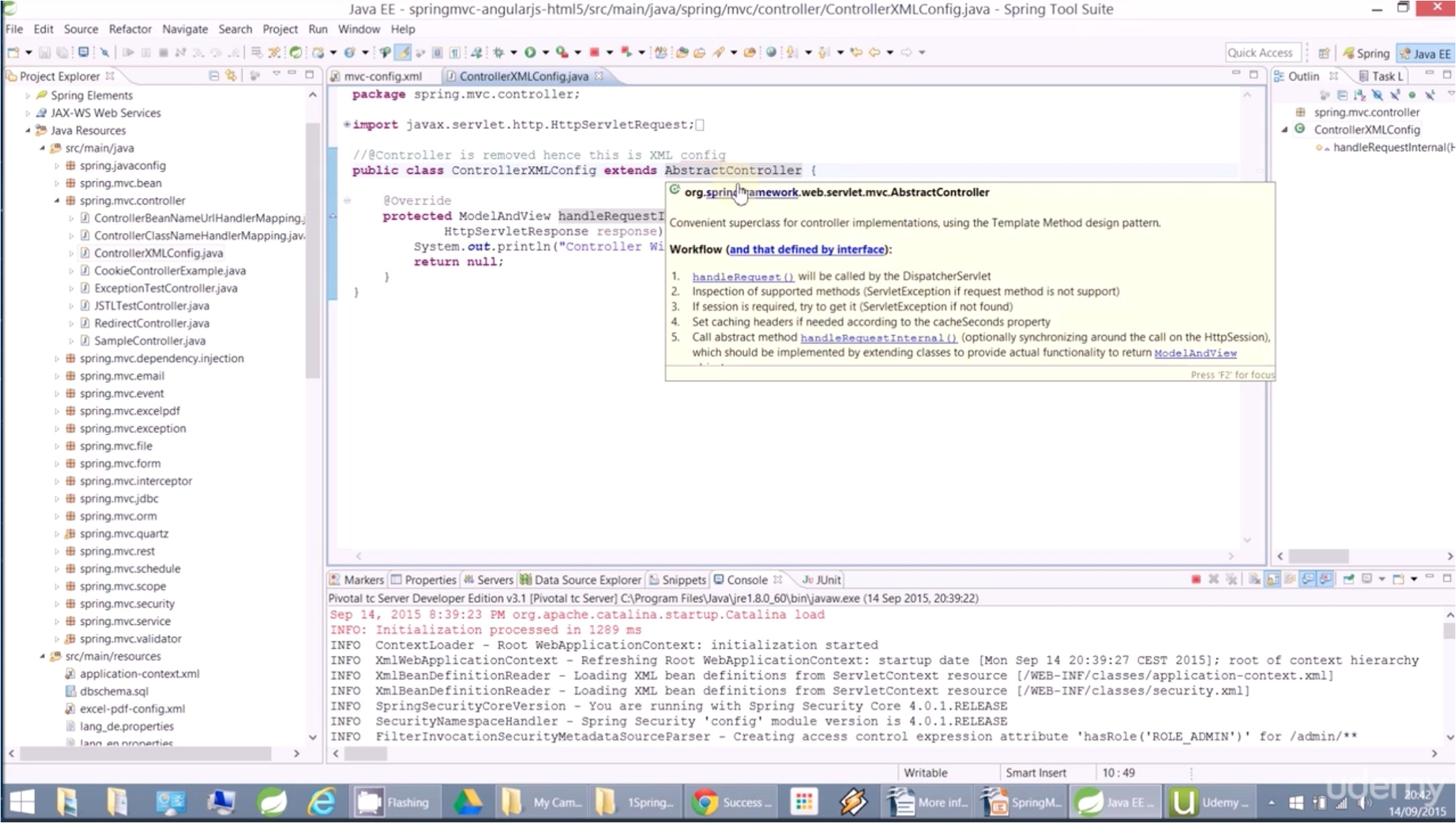The image size is (1456, 823).
Task: Expand the spring.mvc.email package
Action: tap(56, 376)
